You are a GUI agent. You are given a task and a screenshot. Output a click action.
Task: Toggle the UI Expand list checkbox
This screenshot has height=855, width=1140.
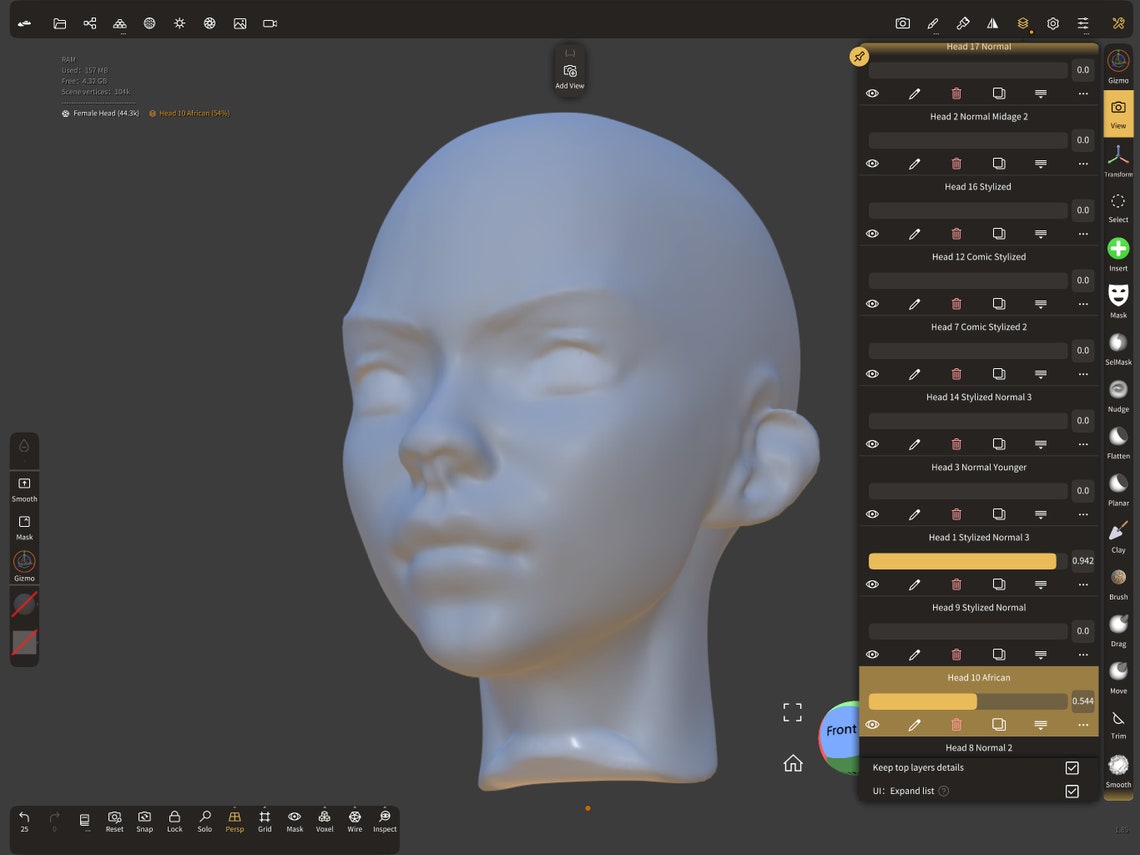point(1072,790)
